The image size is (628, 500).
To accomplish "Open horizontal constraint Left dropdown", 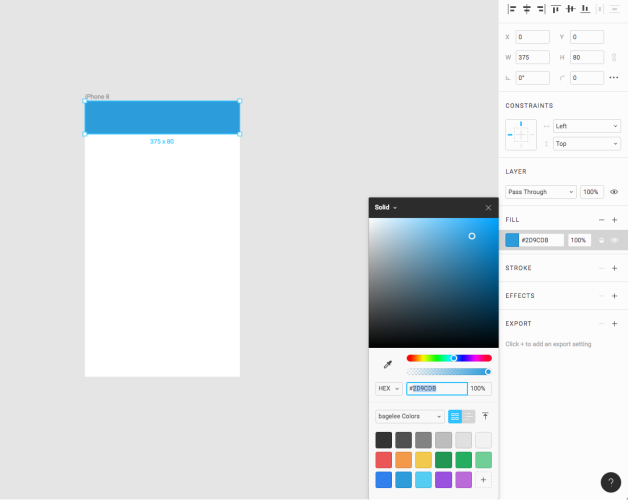I will [x=587, y=126].
